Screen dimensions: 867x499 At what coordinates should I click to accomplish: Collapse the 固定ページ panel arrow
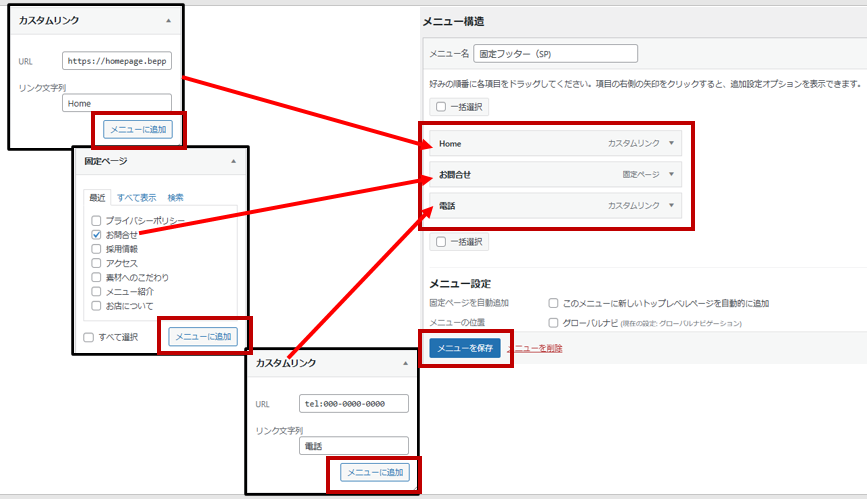tap(233, 160)
